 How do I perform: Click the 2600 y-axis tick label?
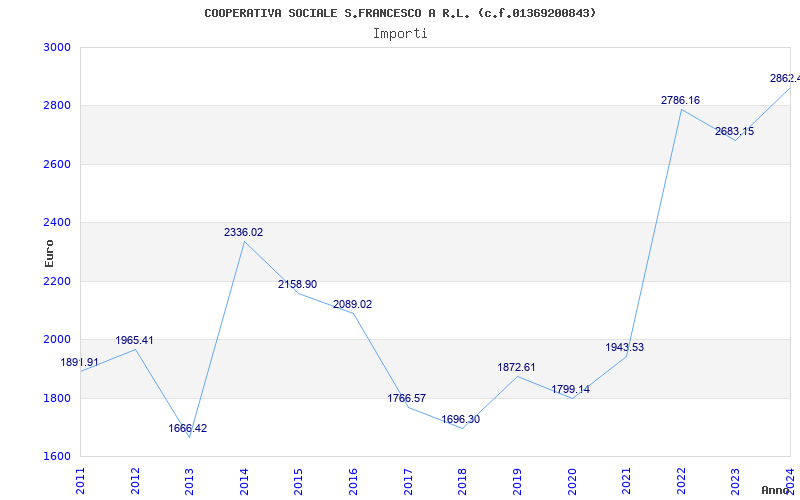(56, 164)
